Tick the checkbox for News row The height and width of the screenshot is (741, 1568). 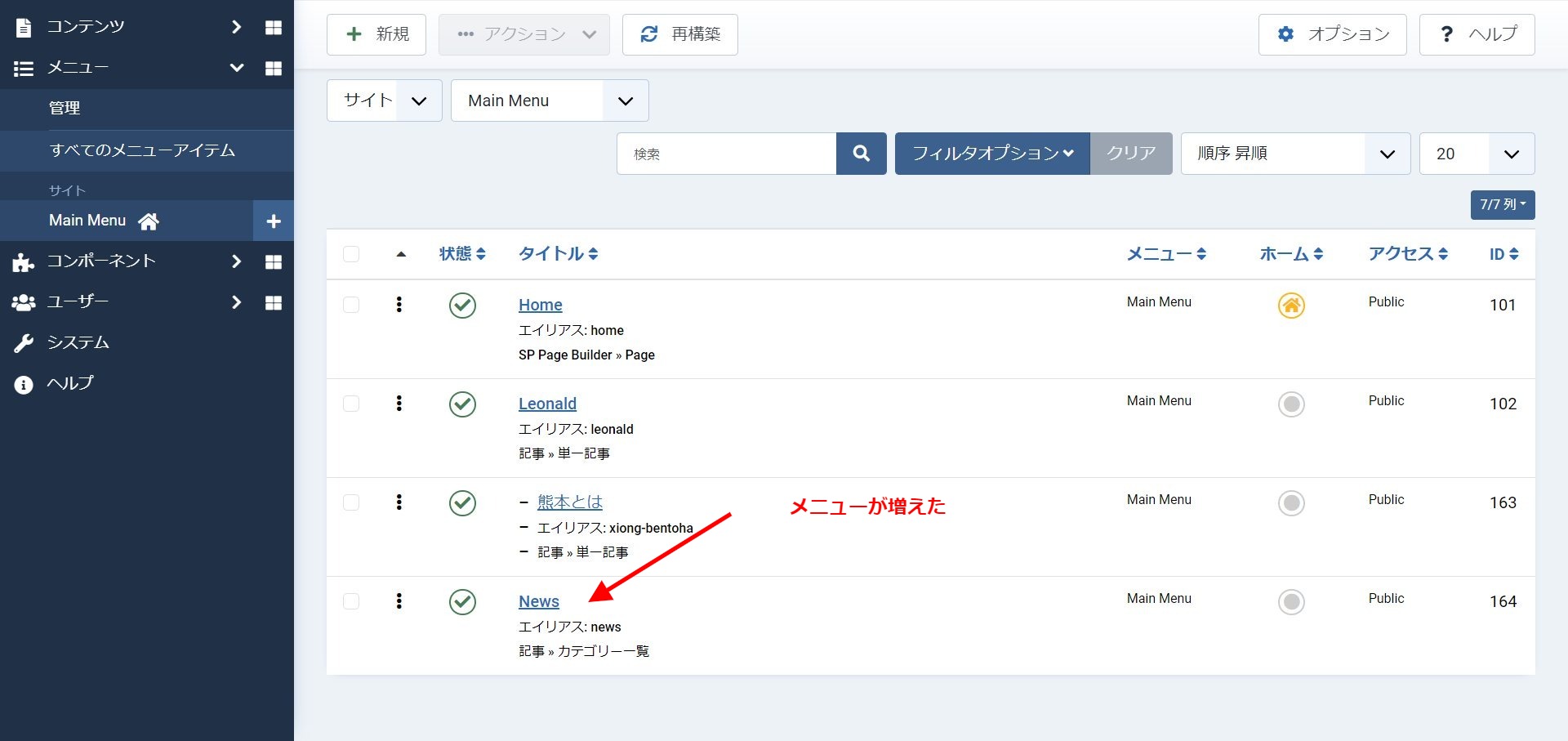351,601
